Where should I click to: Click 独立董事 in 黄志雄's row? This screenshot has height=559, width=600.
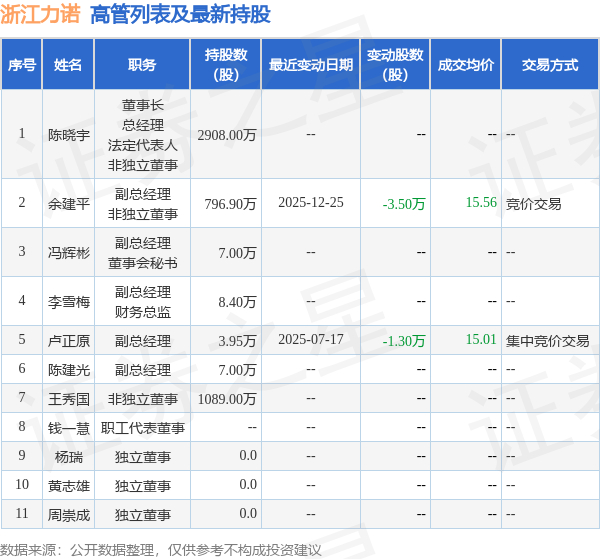click(x=142, y=486)
